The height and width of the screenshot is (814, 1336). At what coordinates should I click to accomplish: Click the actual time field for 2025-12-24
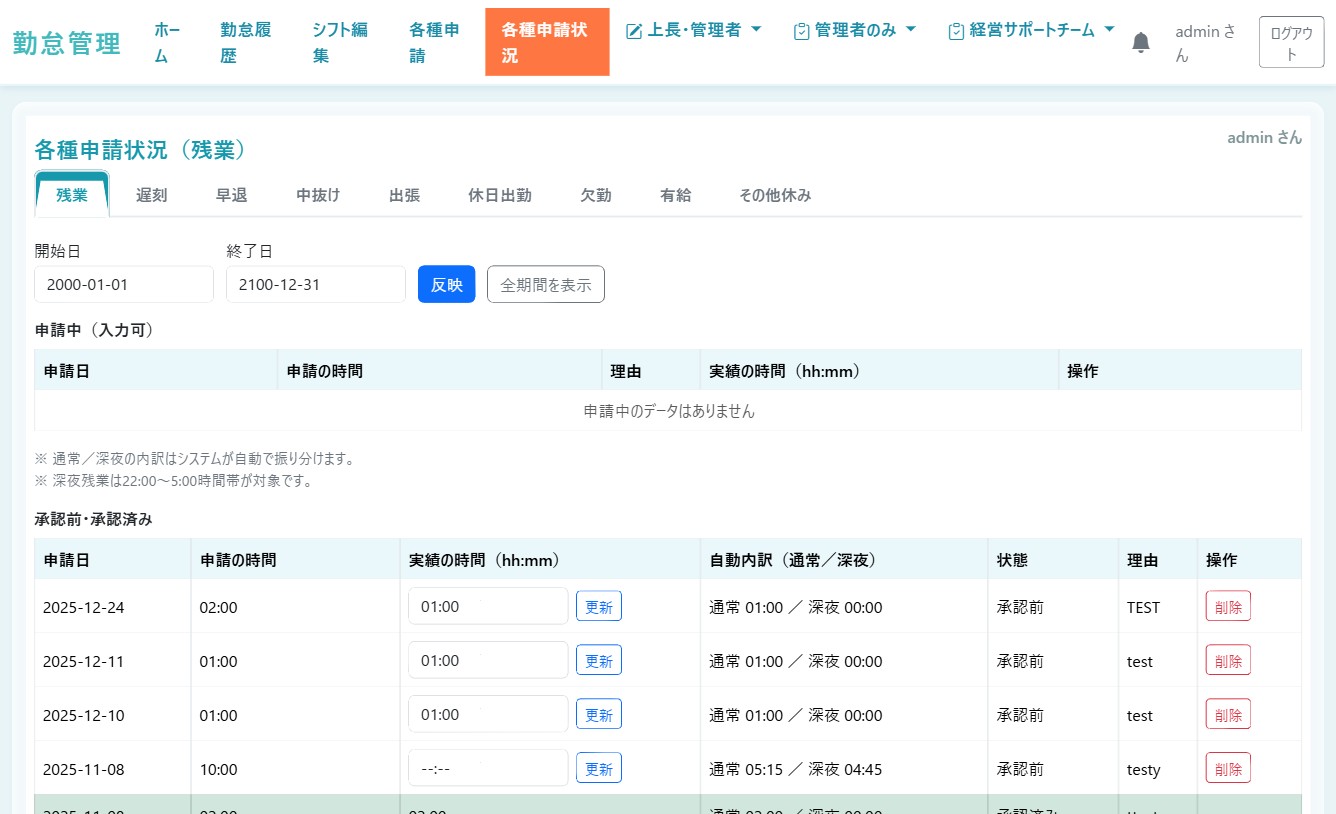pos(488,606)
